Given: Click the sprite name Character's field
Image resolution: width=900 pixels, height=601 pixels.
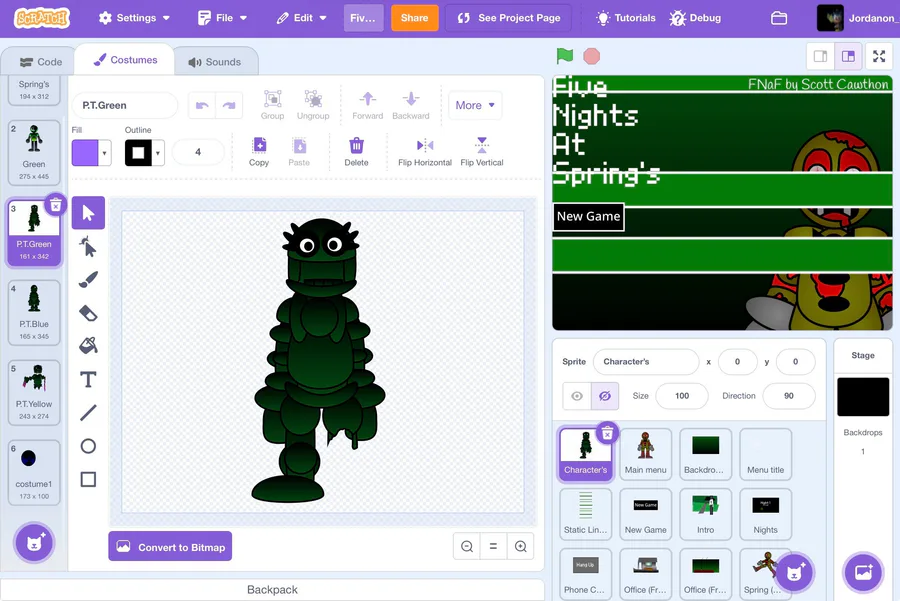Looking at the screenshot, I should click(x=646, y=362).
